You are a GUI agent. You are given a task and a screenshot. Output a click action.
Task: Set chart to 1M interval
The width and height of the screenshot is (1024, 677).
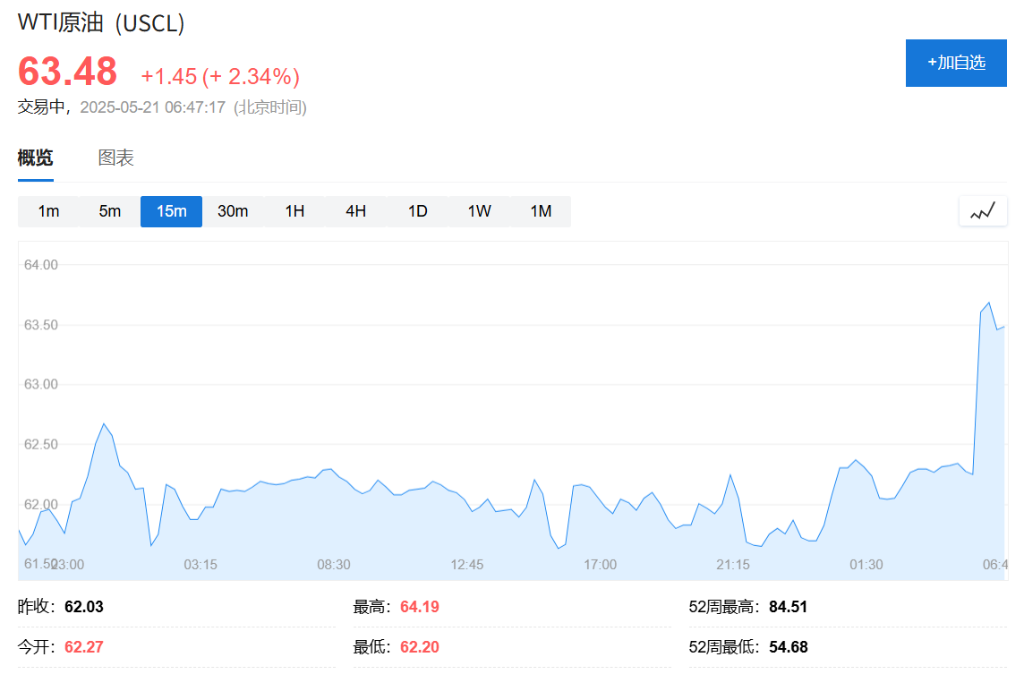[x=541, y=212]
